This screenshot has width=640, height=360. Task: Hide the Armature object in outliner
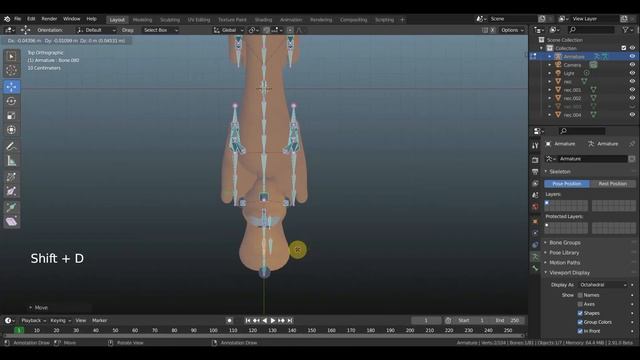[632, 56]
